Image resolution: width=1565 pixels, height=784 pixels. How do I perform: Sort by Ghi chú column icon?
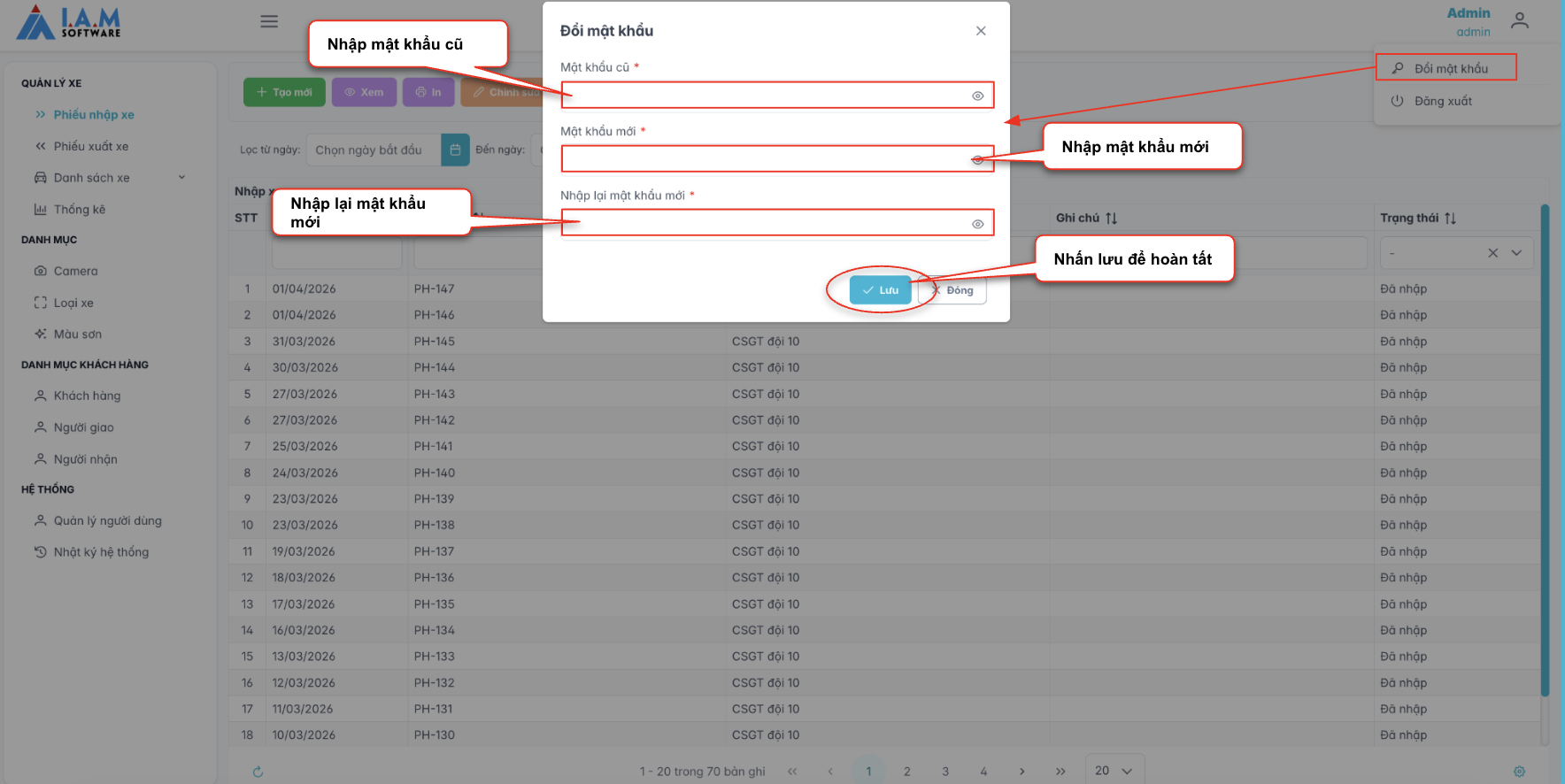click(x=1111, y=218)
